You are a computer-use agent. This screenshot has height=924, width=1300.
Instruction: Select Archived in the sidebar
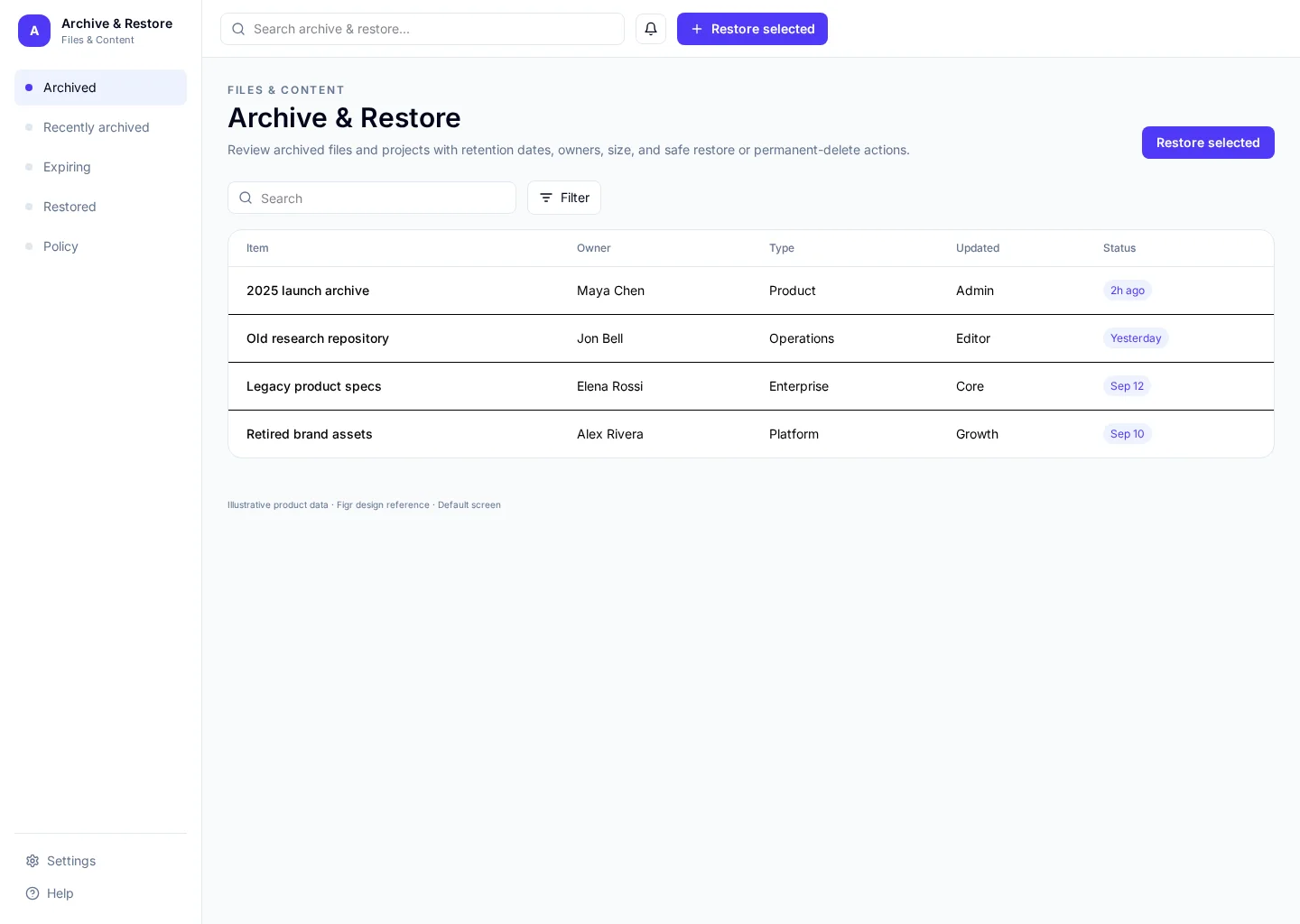100,88
